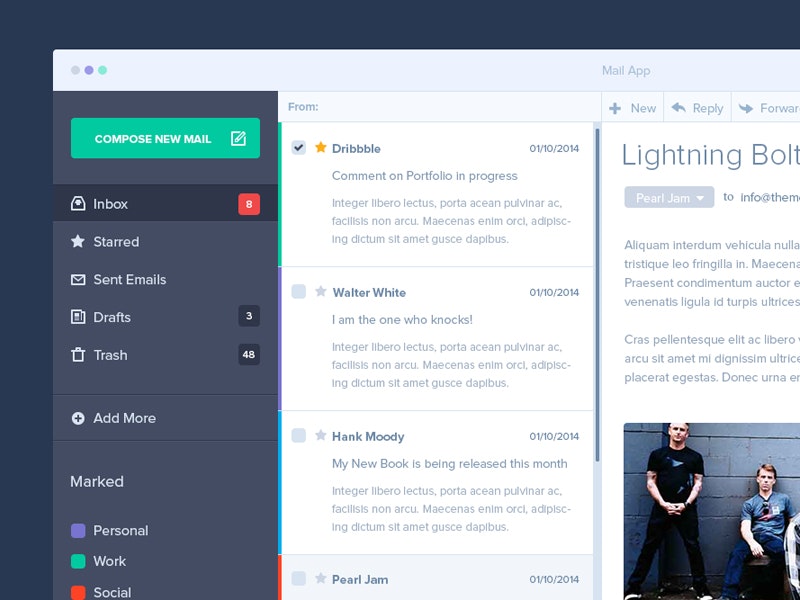
Task: Filter by the Personal label text
Action: pos(120,531)
